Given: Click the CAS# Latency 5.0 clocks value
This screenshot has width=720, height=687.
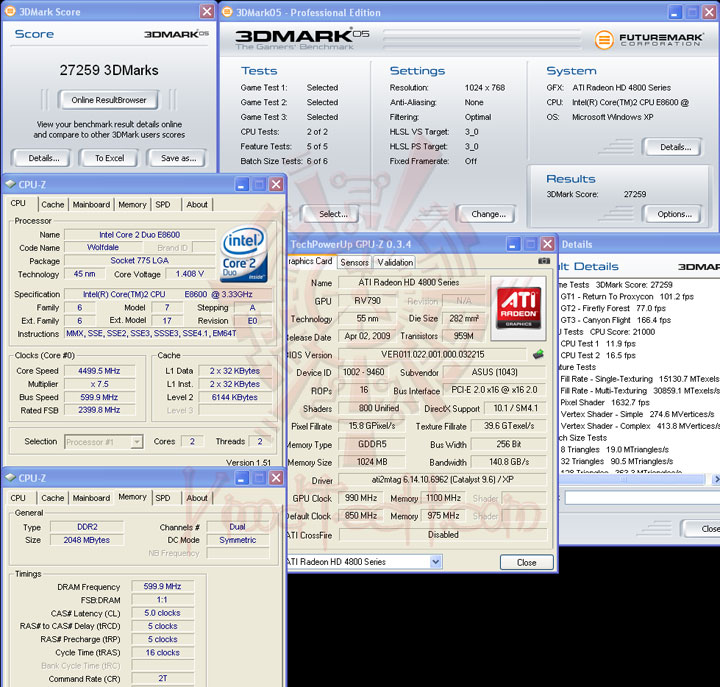Looking at the screenshot, I should (x=163, y=613).
